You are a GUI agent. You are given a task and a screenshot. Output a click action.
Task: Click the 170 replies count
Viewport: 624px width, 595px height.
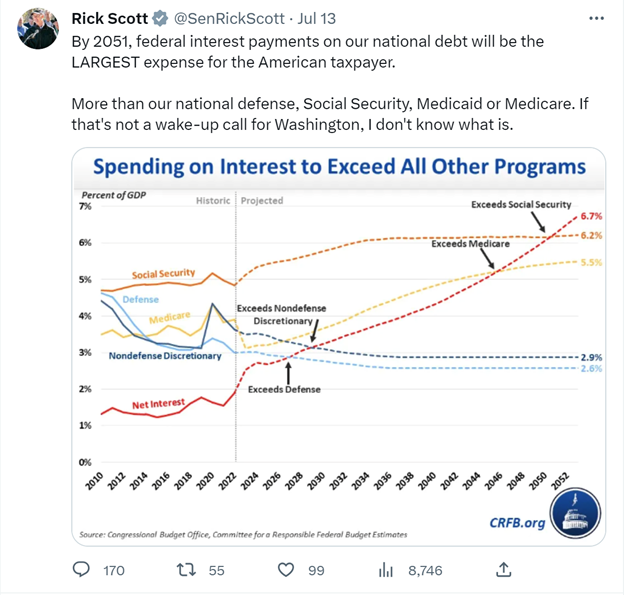114,570
